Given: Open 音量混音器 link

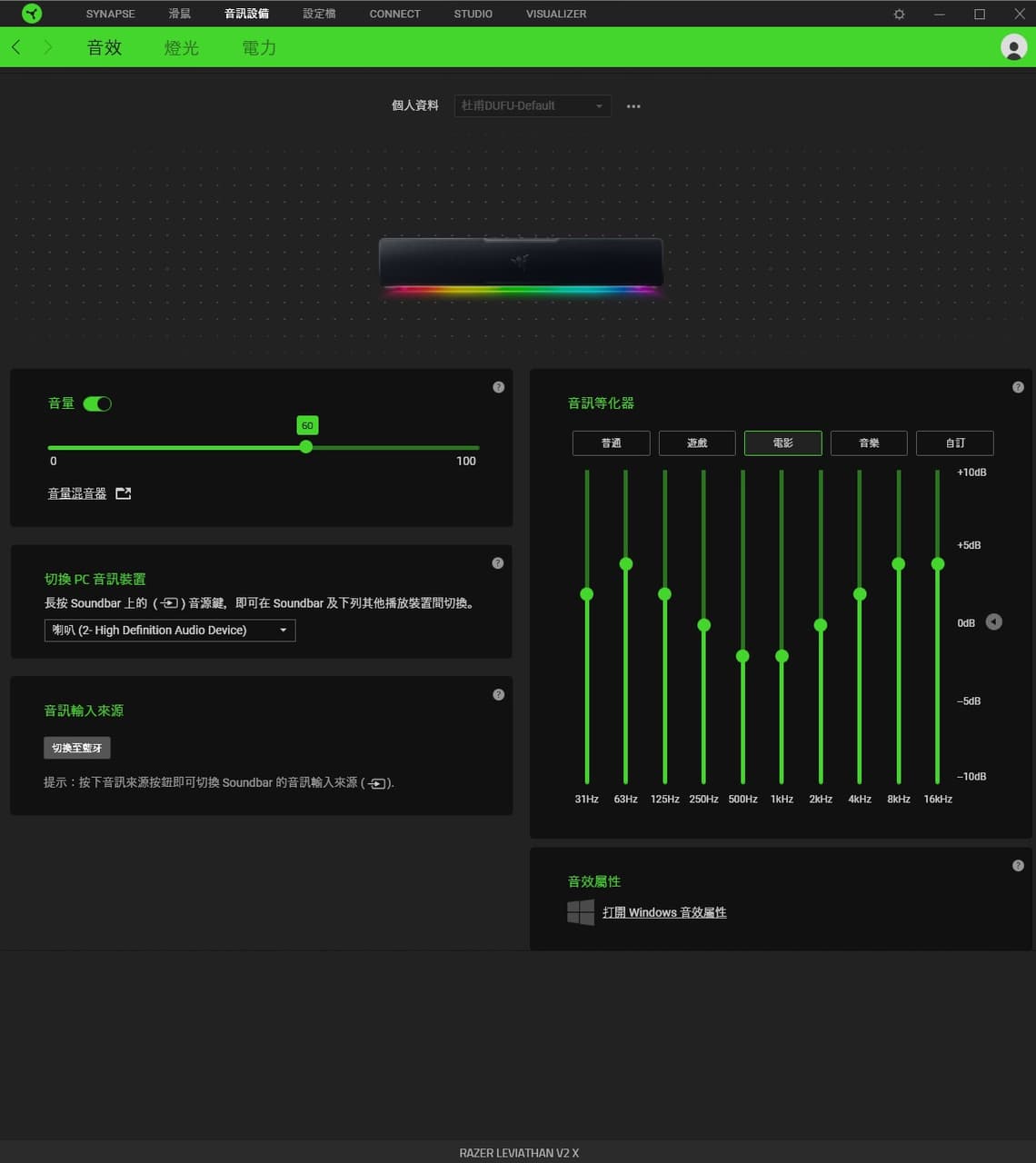Looking at the screenshot, I should coord(77,493).
